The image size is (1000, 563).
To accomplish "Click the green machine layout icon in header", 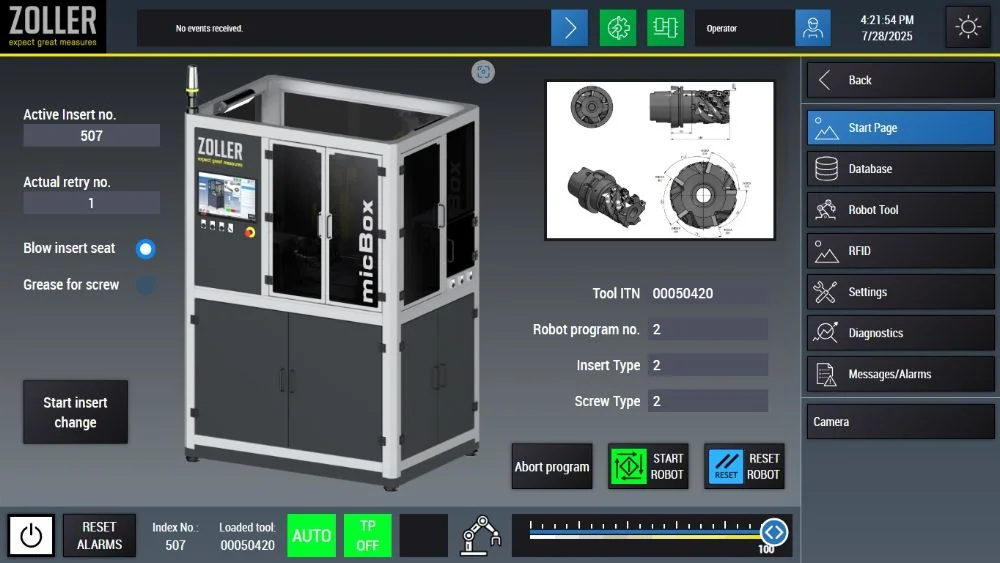I will pos(665,28).
